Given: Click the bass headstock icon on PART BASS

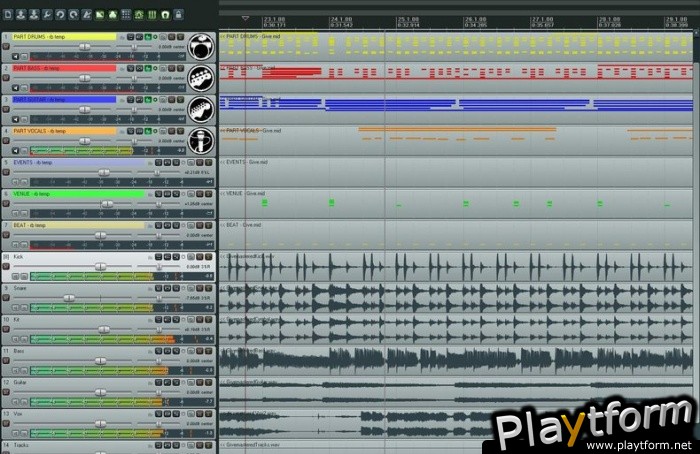Looking at the screenshot, I should (x=201, y=78).
